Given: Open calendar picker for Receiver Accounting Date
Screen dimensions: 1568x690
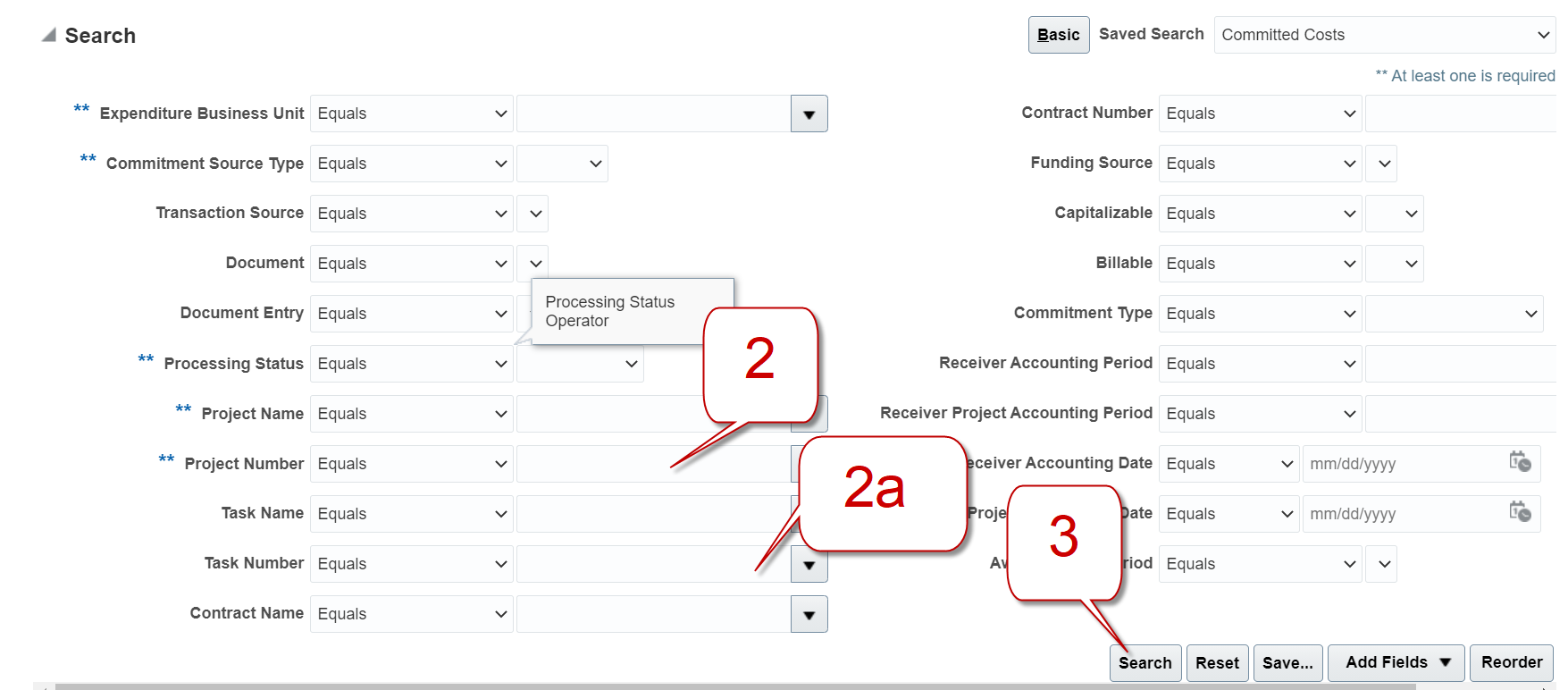Looking at the screenshot, I should (x=1520, y=462).
